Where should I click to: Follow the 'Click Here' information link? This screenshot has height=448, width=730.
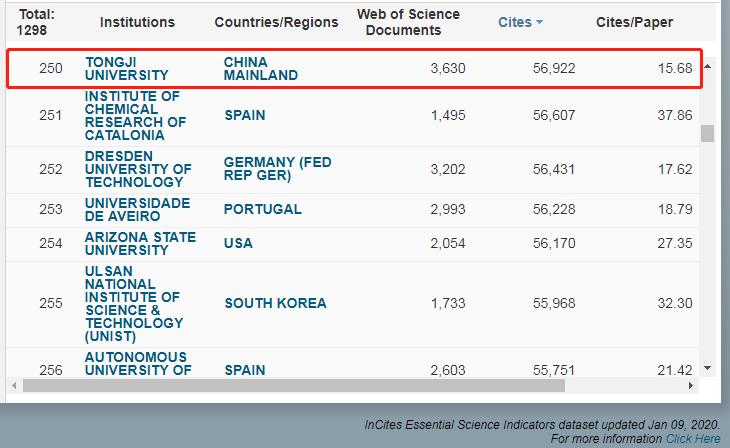point(693,438)
